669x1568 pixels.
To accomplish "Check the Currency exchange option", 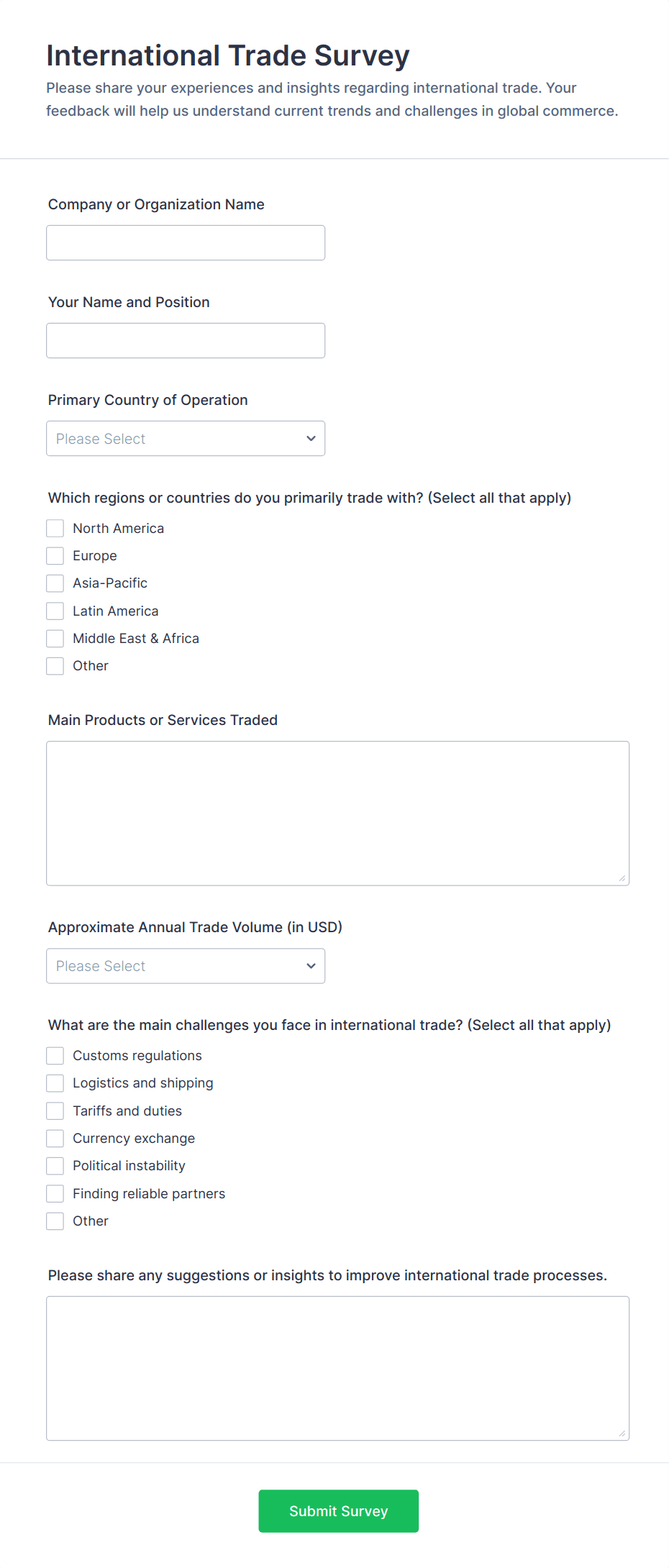I will point(55,1138).
